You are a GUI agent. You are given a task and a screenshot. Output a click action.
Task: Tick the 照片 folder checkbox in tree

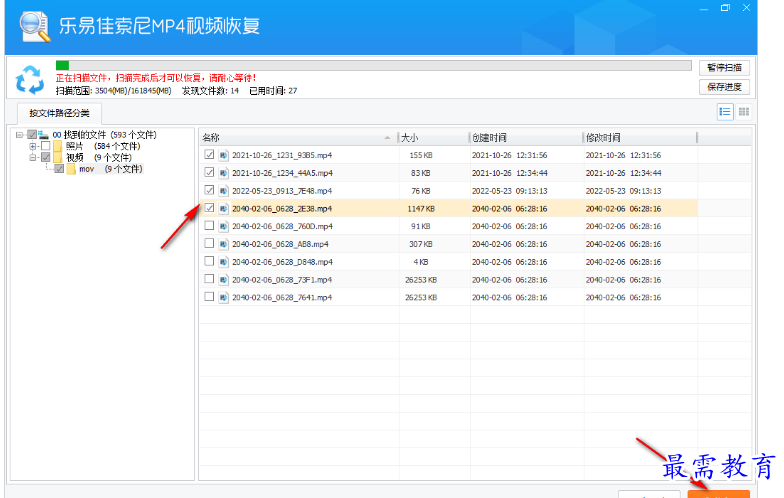46,146
